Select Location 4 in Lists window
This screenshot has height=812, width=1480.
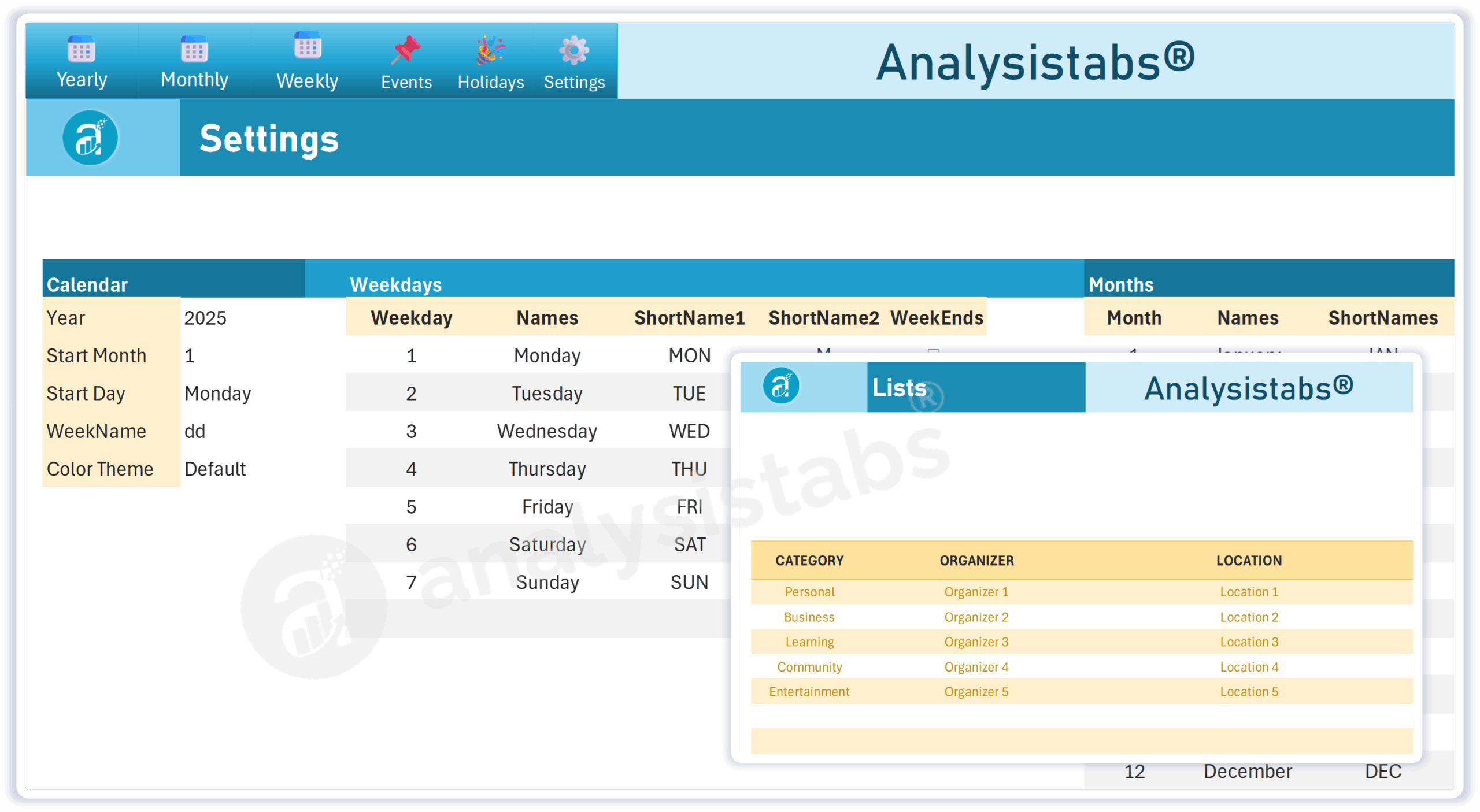1249,667
